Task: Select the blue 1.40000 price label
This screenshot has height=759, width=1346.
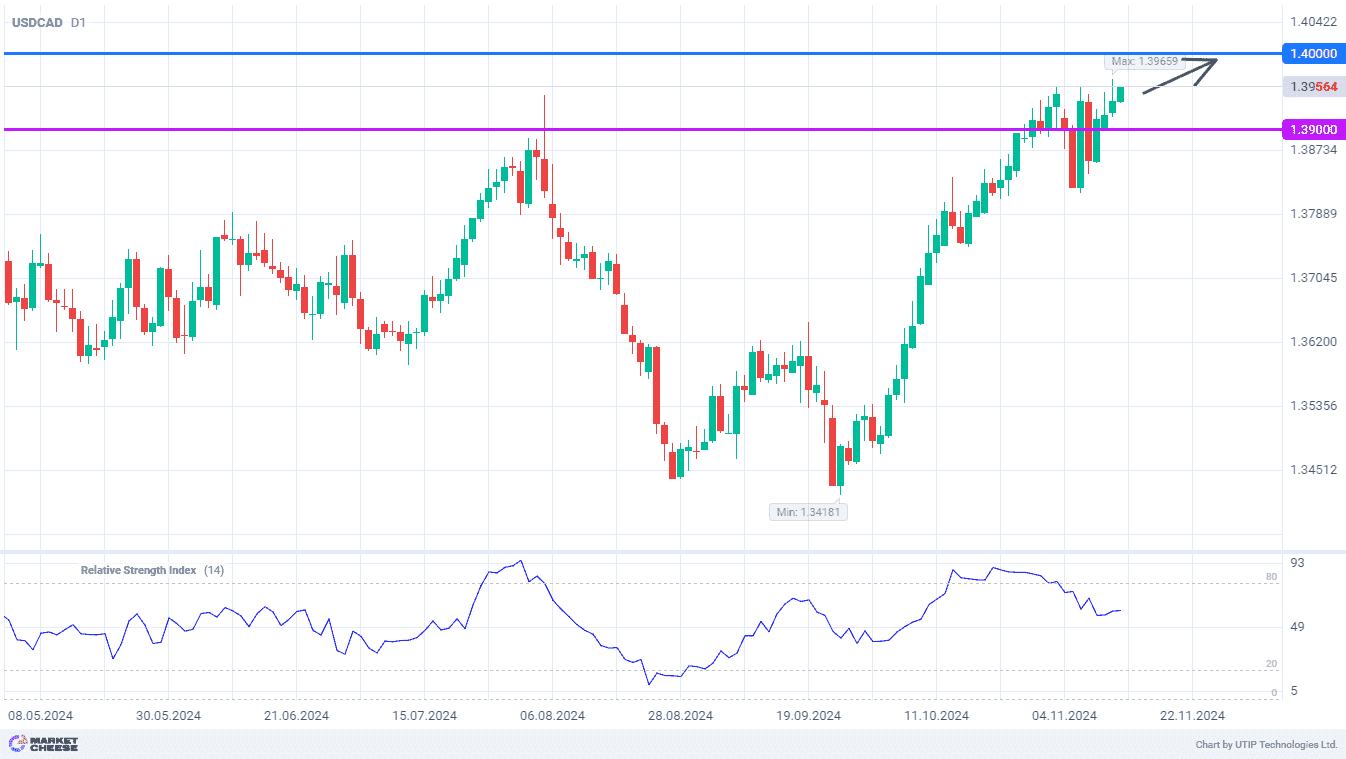Action: (x=1312, y=54)
